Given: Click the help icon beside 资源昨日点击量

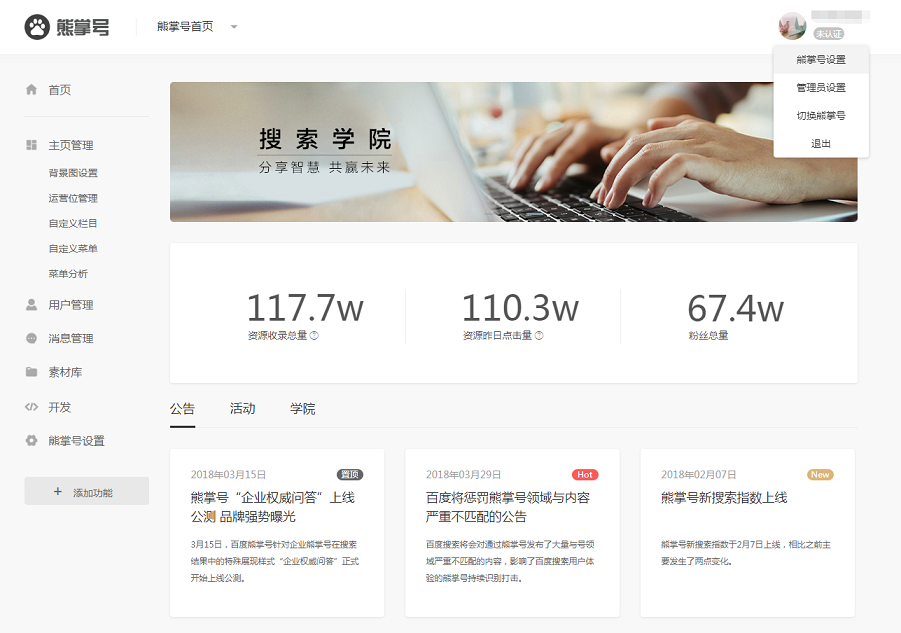Looking at the screenshot, I should tap(539, 335).
